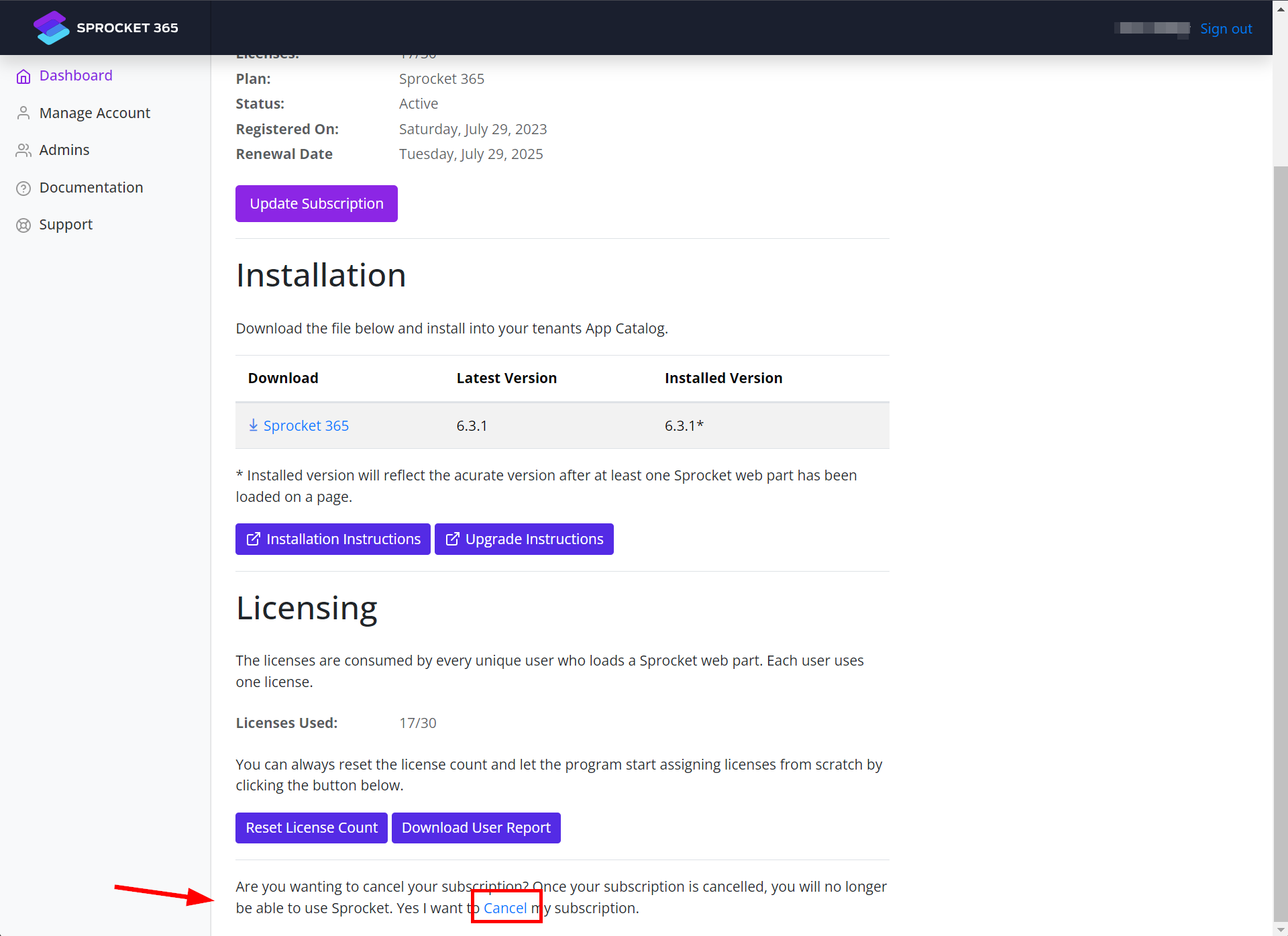Click the Download User Report button
Screen dimensions: 1288x936
pyautogui.click(x=476, y=828)
